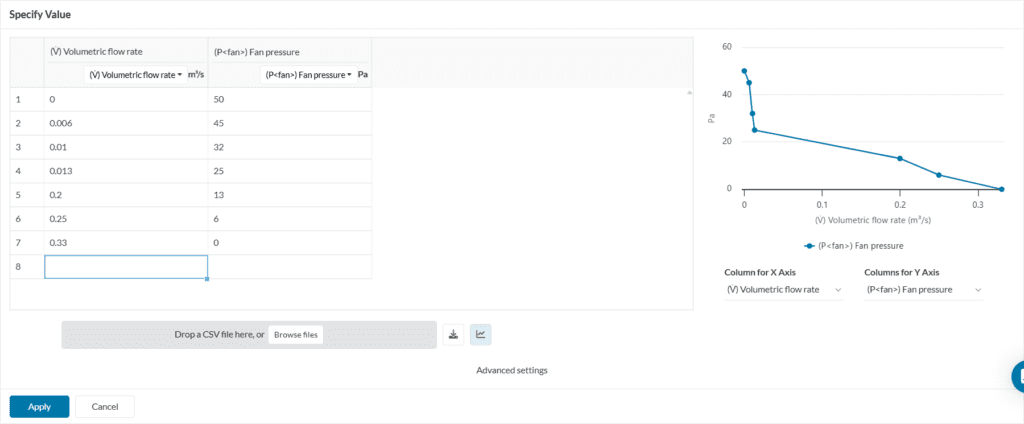Click the Cancel button

point(105,407)
